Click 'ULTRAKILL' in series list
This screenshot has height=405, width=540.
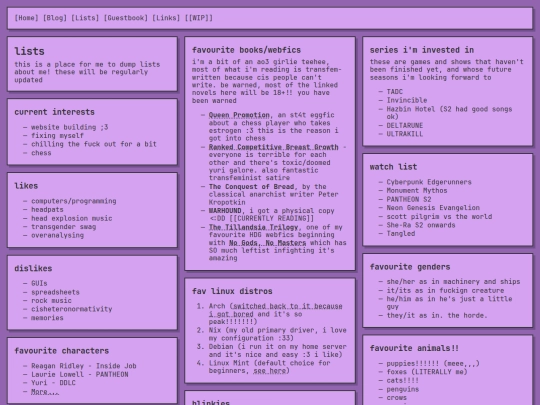coord(405,134)
